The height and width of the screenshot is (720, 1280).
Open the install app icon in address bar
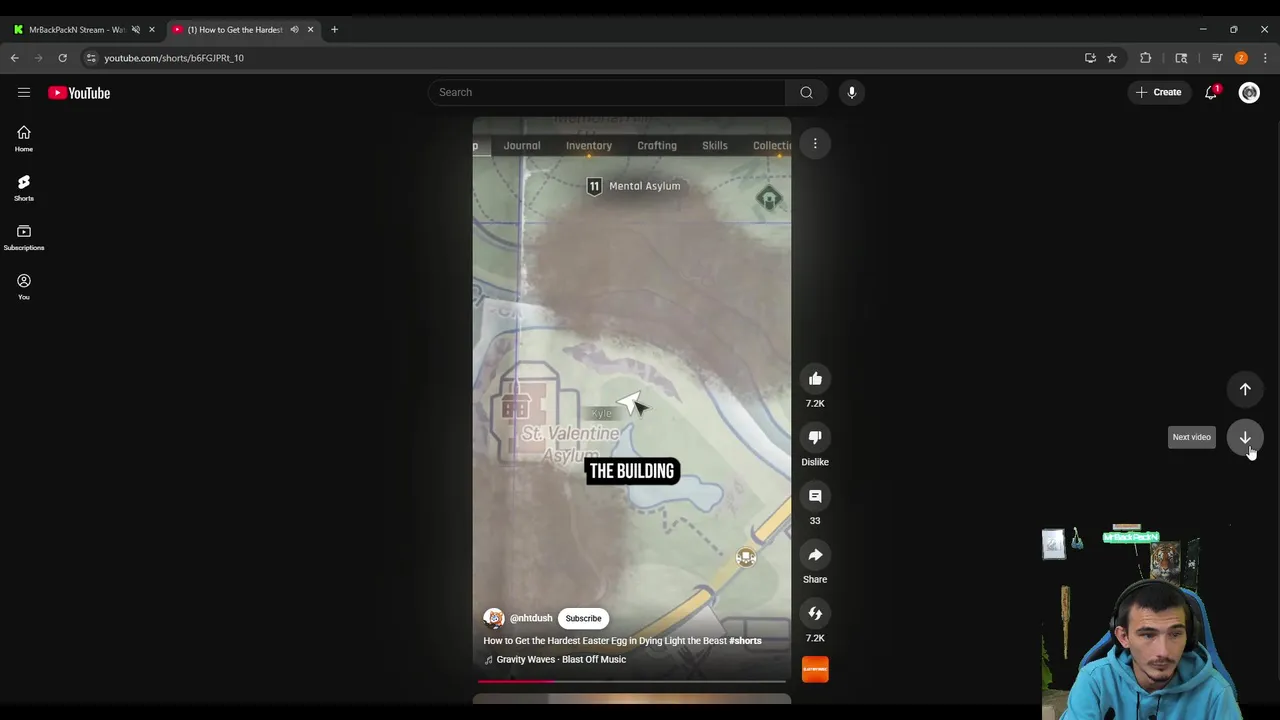pos(1090,58)
